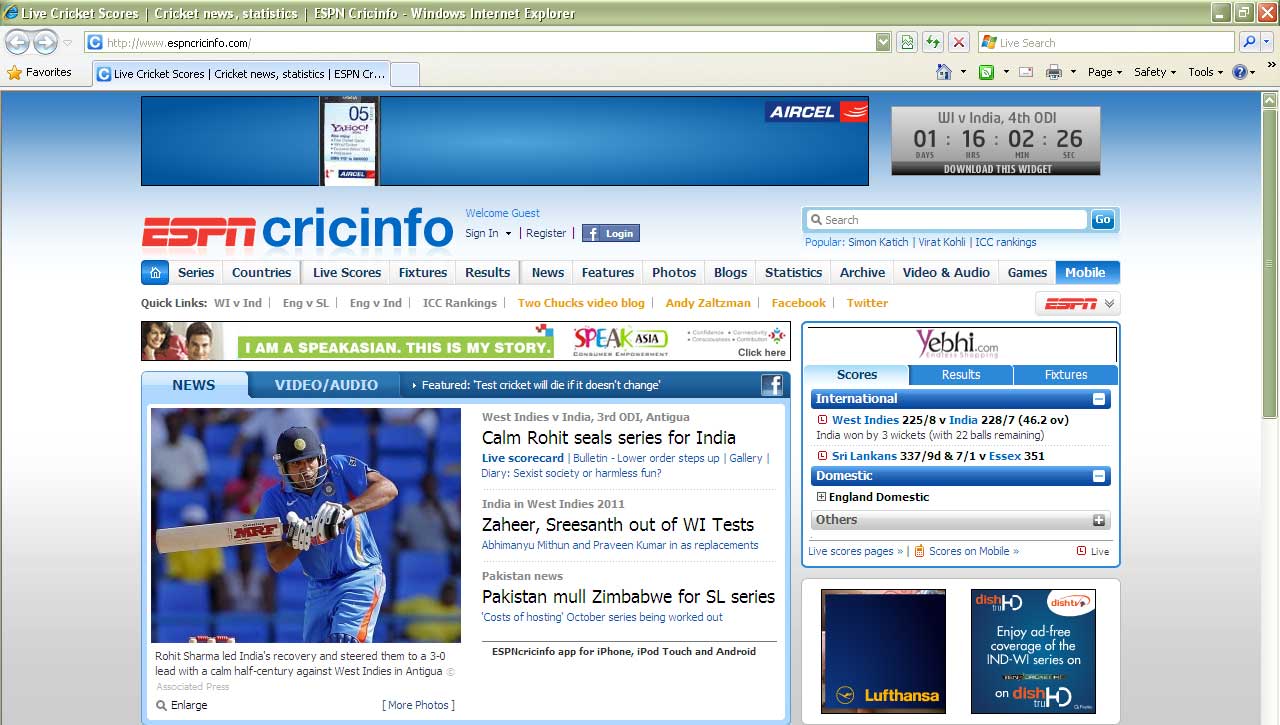The width and height of the screenshot is (1280, 725).
Task: Open the Favorites star button
Action: click(x=40, y=72)
